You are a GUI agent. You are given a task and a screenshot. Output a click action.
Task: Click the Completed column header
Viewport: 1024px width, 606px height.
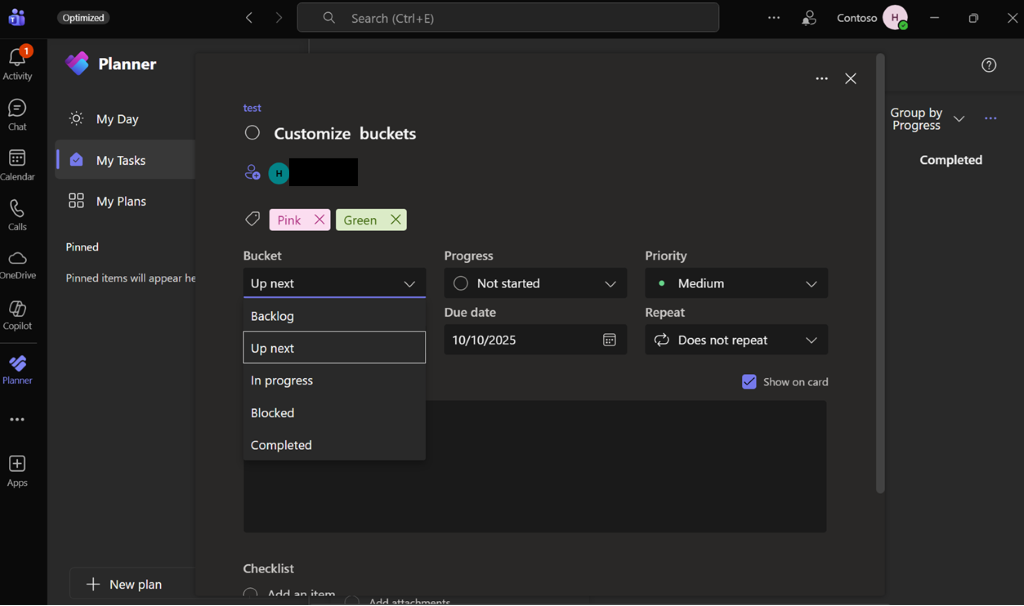point(951,160)
